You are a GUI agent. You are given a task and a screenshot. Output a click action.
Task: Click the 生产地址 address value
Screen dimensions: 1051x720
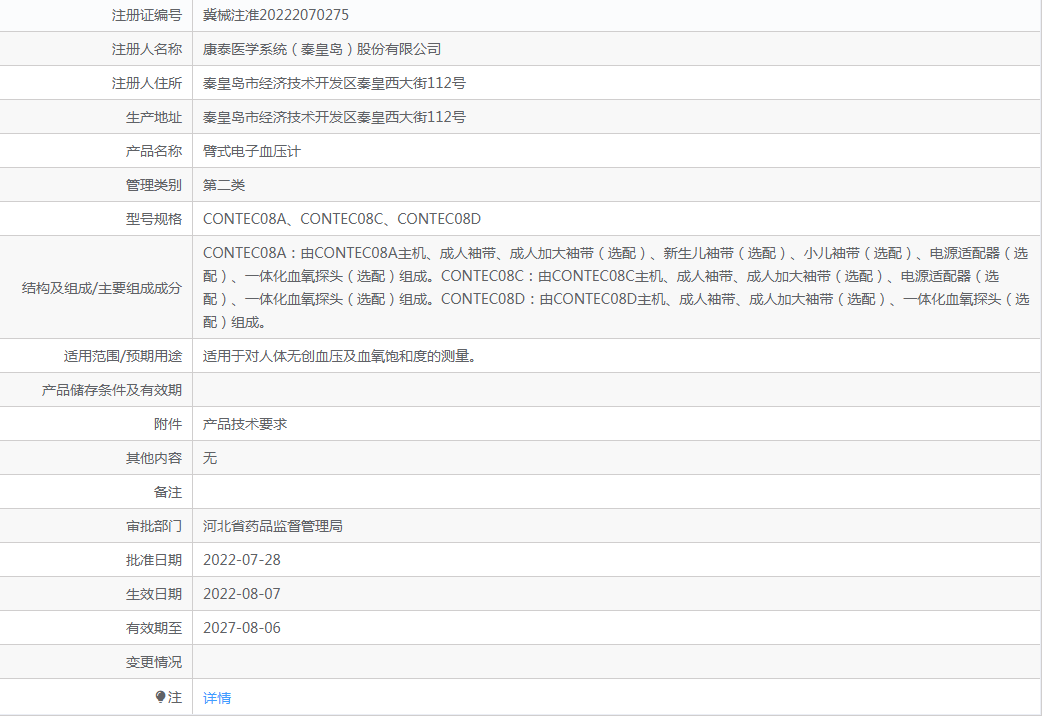pyautogui.click(x=334, y=117)
